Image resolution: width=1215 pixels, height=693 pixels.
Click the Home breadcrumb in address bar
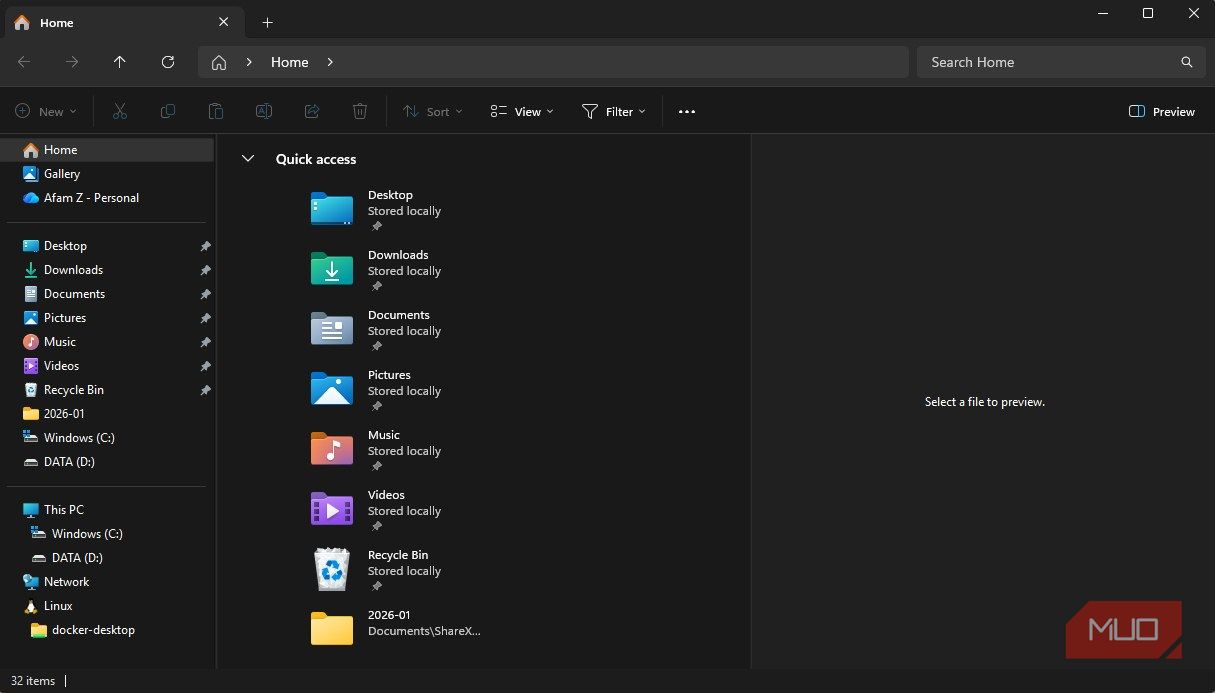(x=290, y=62)
